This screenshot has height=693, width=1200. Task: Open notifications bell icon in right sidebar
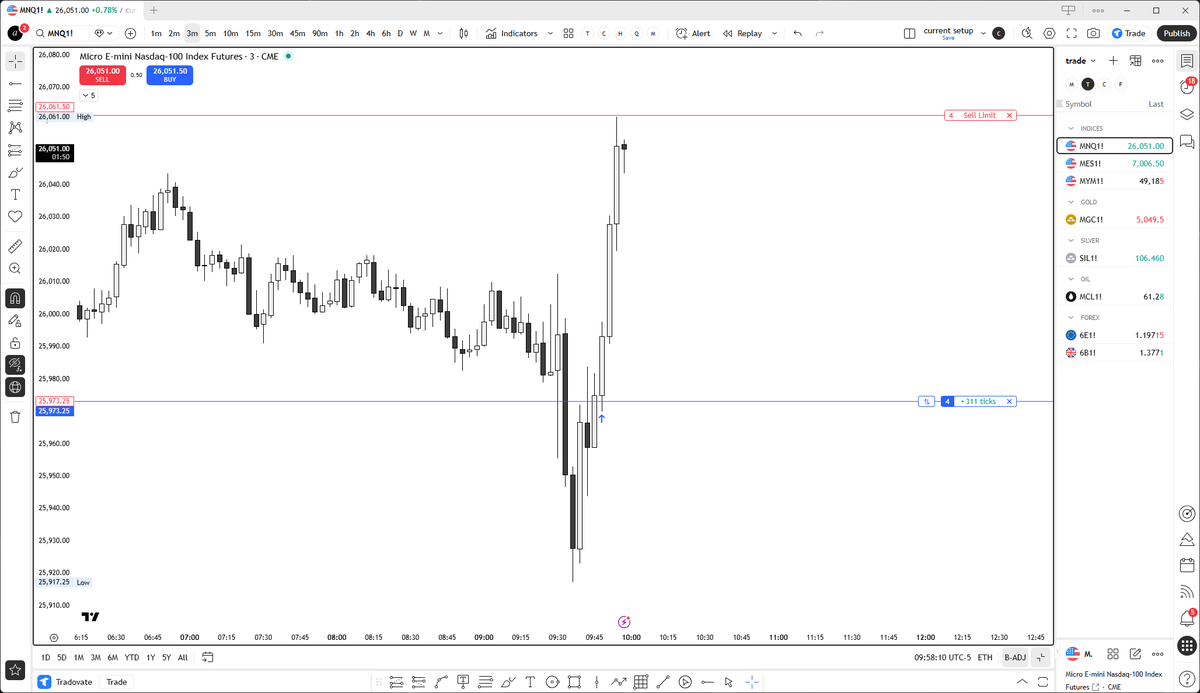click(1187, 618)
